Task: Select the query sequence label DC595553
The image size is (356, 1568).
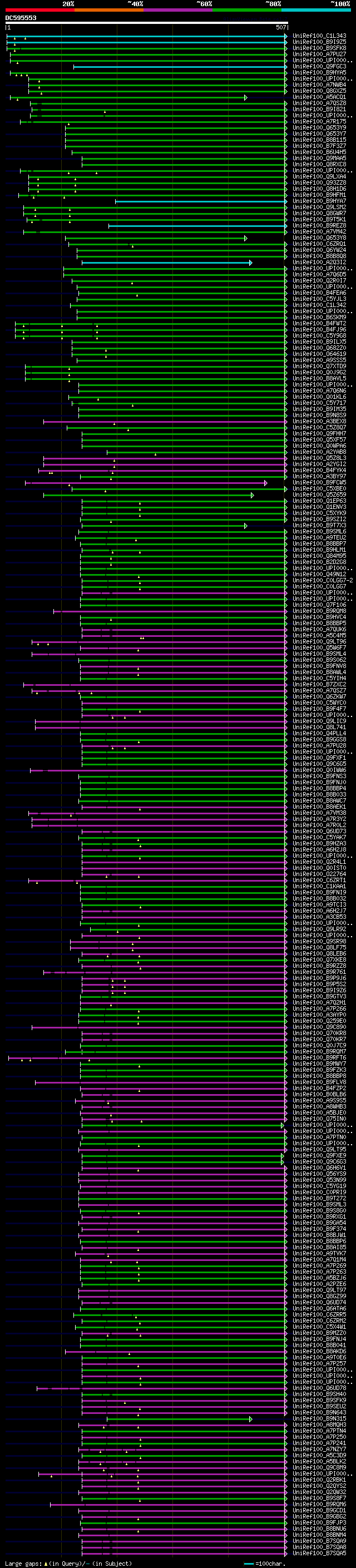Action: [x=21, y=18]
